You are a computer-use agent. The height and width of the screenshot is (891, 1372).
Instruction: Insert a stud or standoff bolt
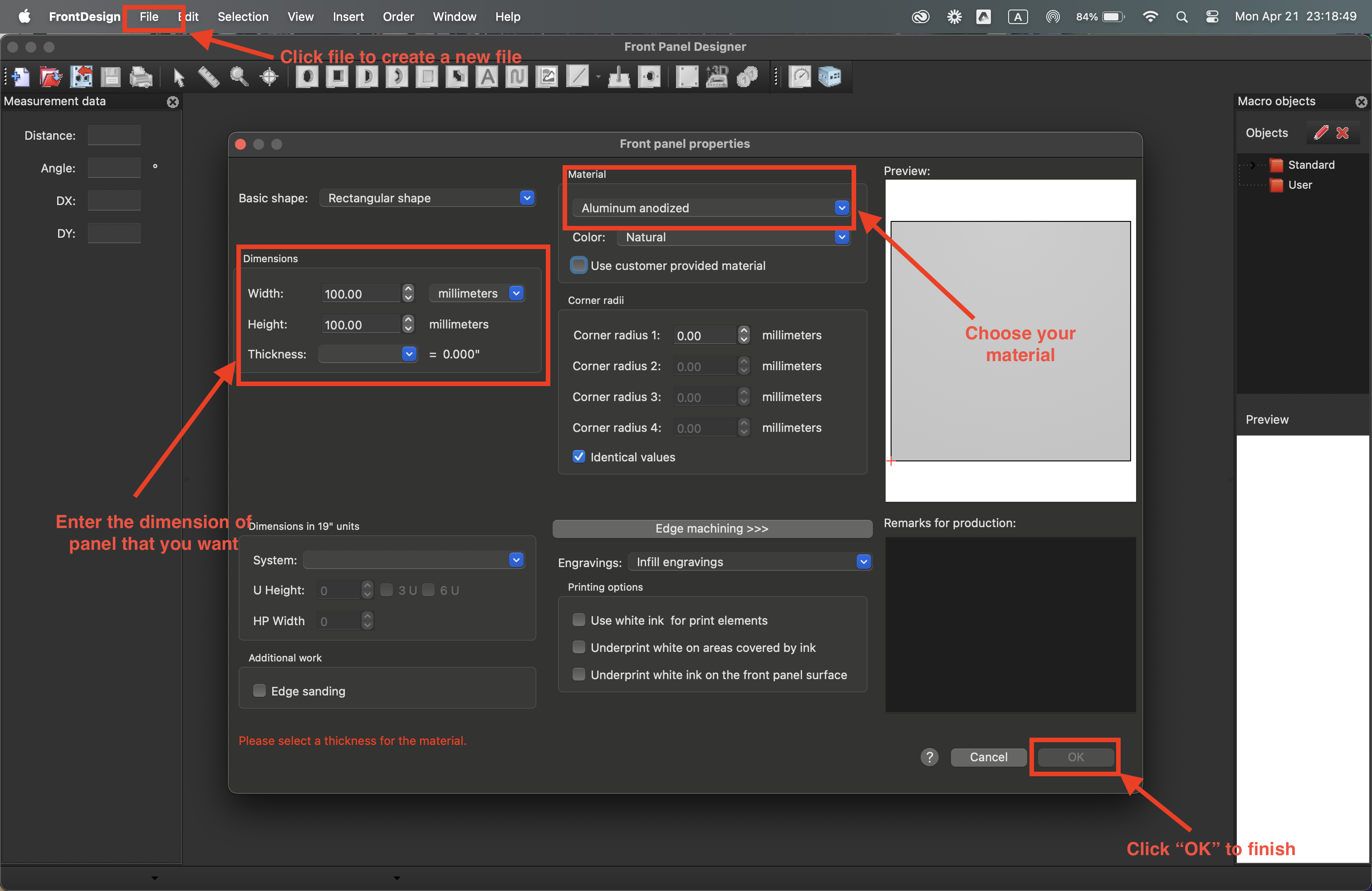point(619,77)
